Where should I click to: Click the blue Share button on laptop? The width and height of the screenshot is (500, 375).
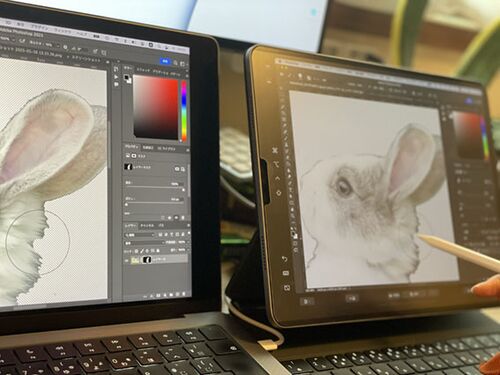pos(165,61)
